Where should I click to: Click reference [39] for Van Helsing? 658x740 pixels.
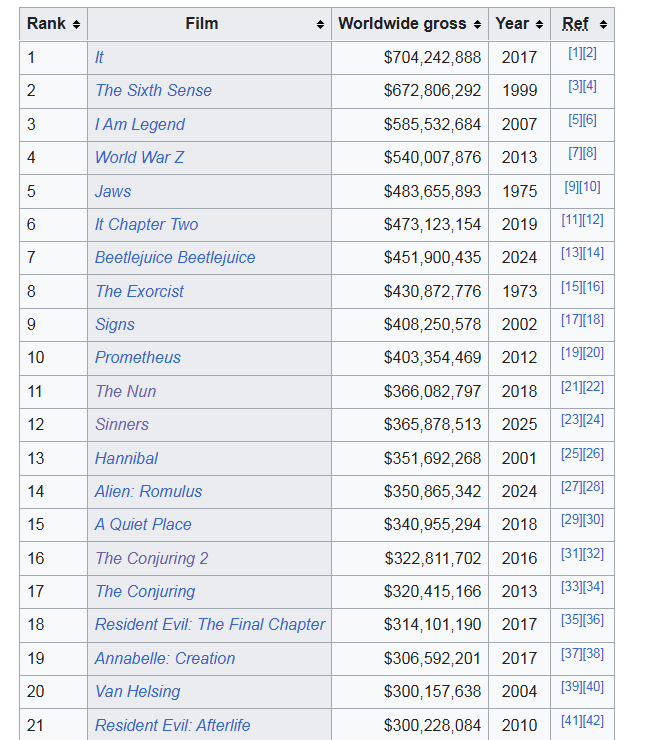pyautogui.click(x=572, y=687)
